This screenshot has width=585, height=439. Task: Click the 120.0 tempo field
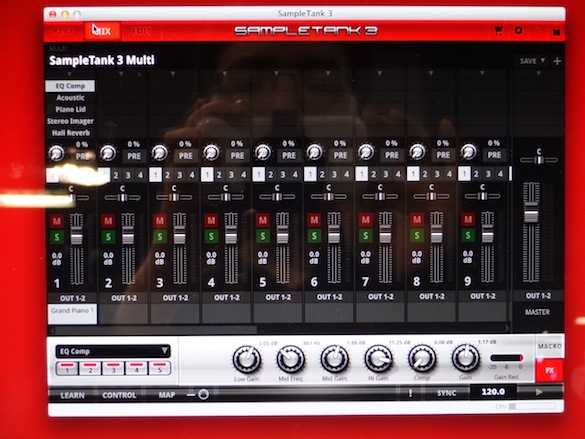pos(493,392)
